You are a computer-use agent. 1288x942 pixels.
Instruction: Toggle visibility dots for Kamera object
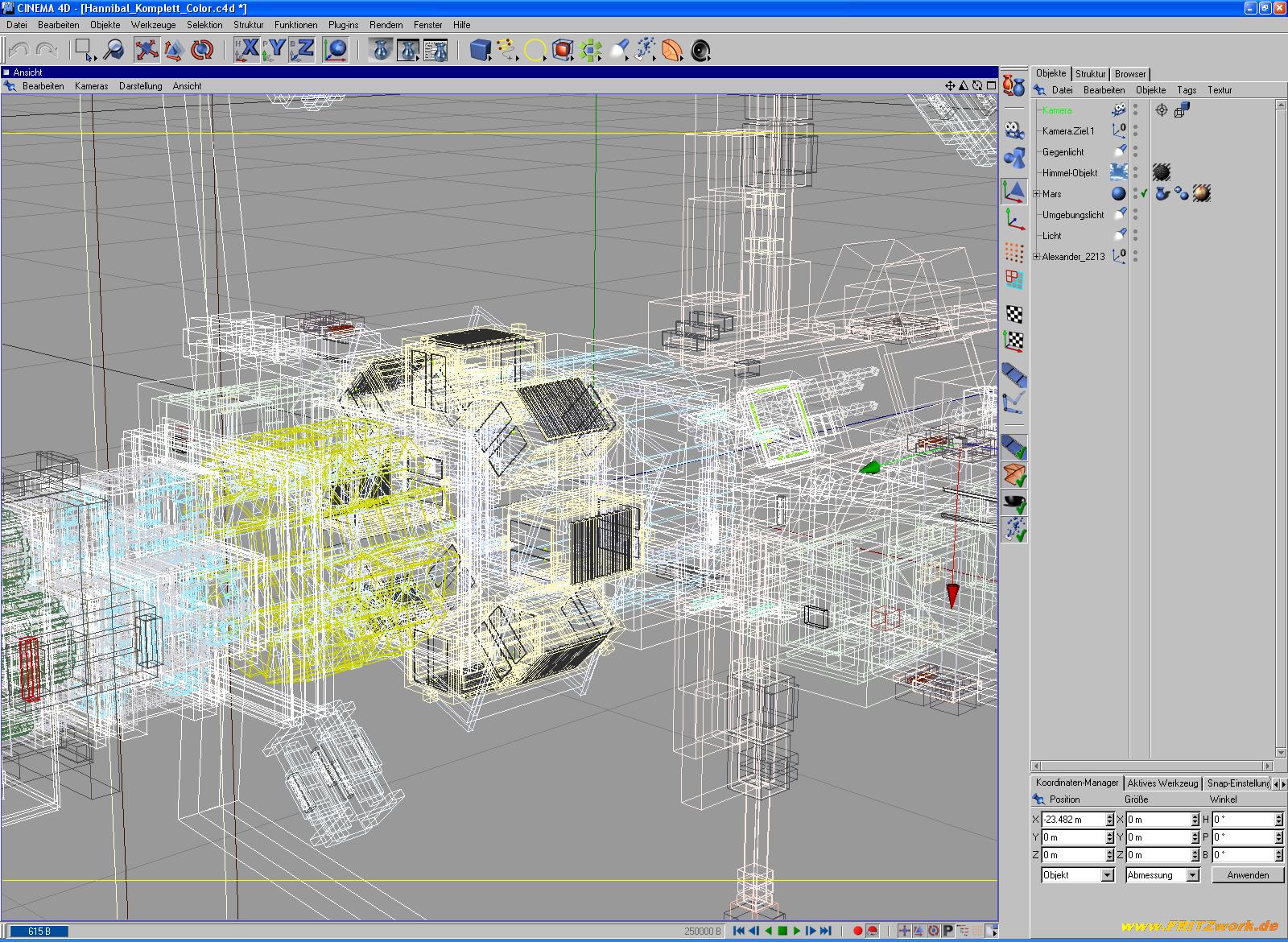pos(1136,109)
